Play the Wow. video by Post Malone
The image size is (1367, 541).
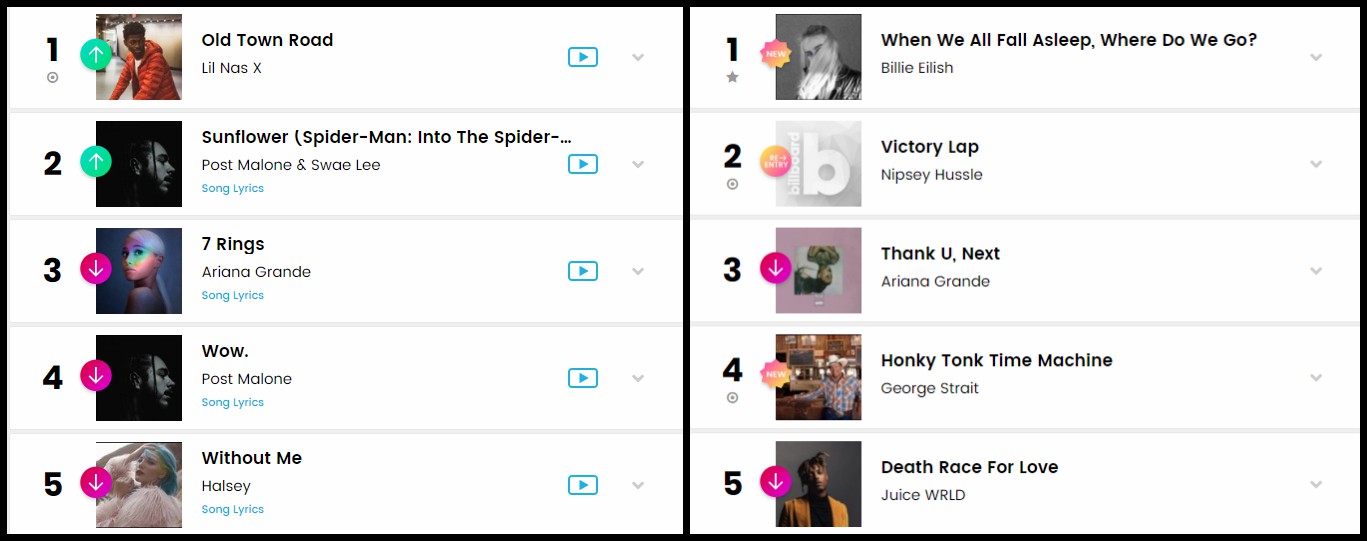(582, 378)
